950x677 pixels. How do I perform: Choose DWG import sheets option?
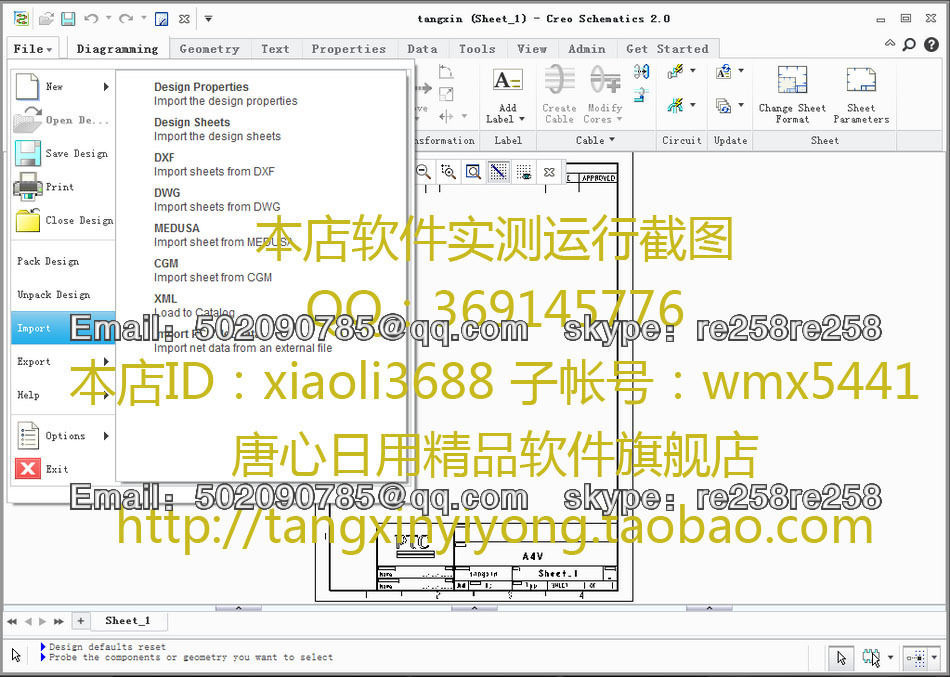click(217, 199)
